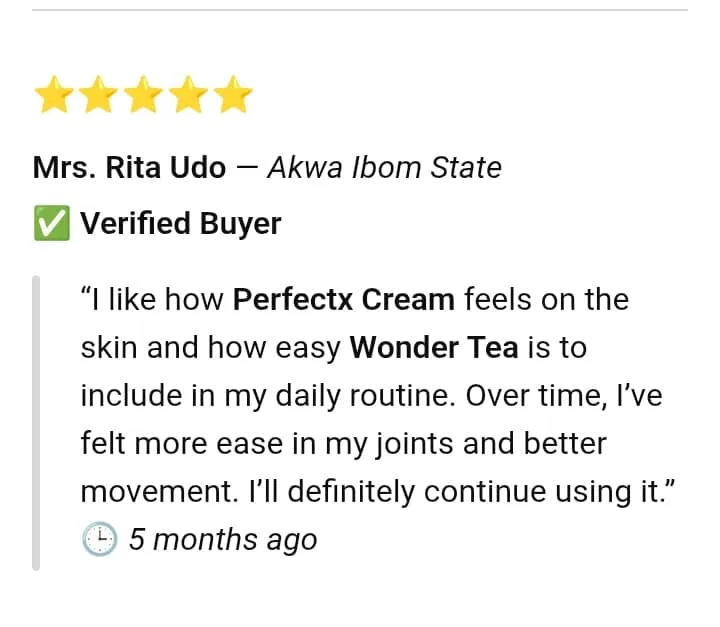
Task: Click the clock icon beside timestamp
Action: click(x=99, y=539)
